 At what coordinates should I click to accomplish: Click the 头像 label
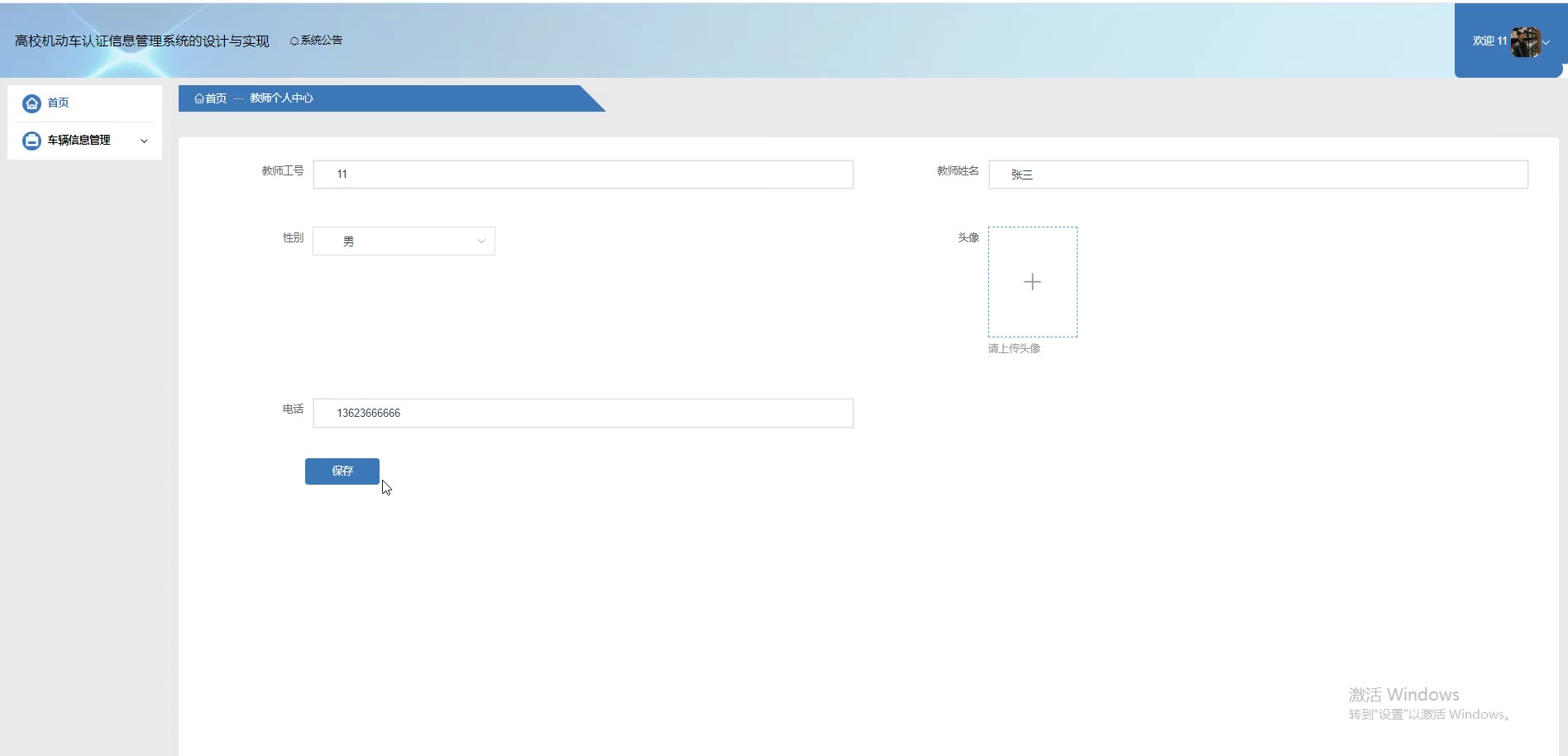pos(968,237)
